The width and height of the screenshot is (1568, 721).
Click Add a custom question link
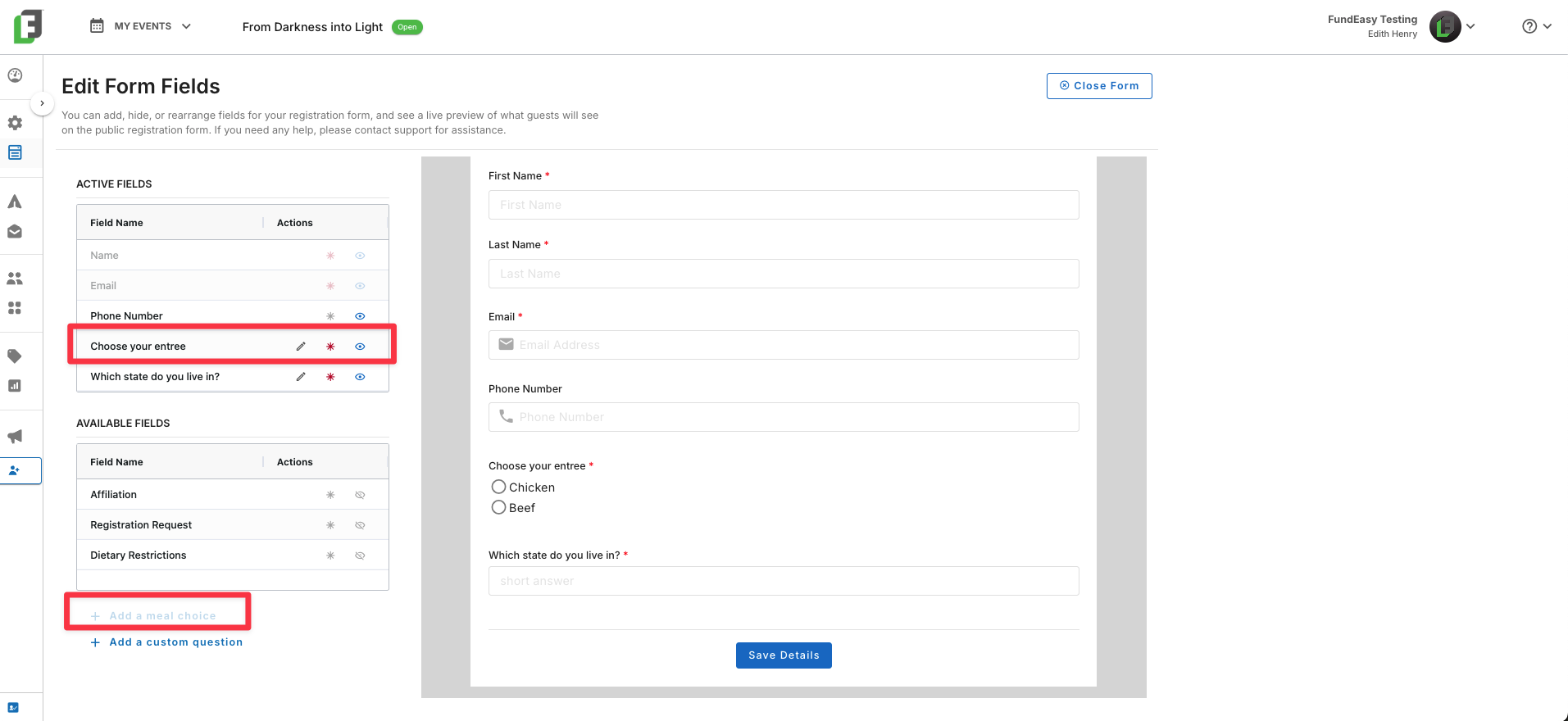point(166,642)
